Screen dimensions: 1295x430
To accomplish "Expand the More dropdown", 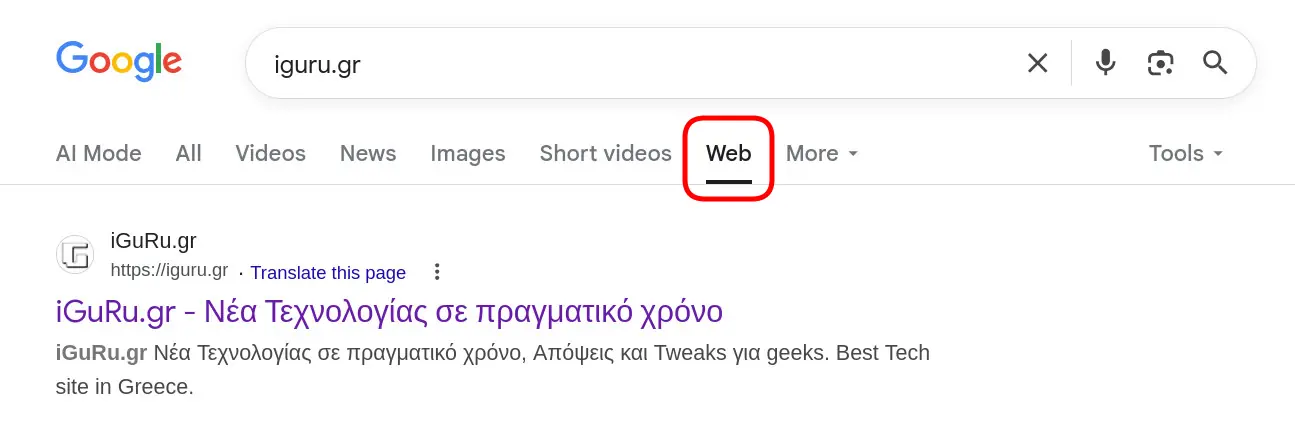I will 822,154.
